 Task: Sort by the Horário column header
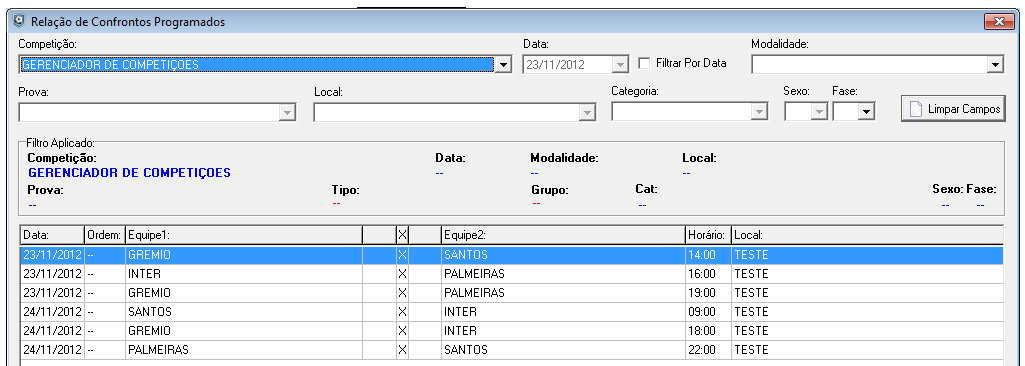coord(707,234)
